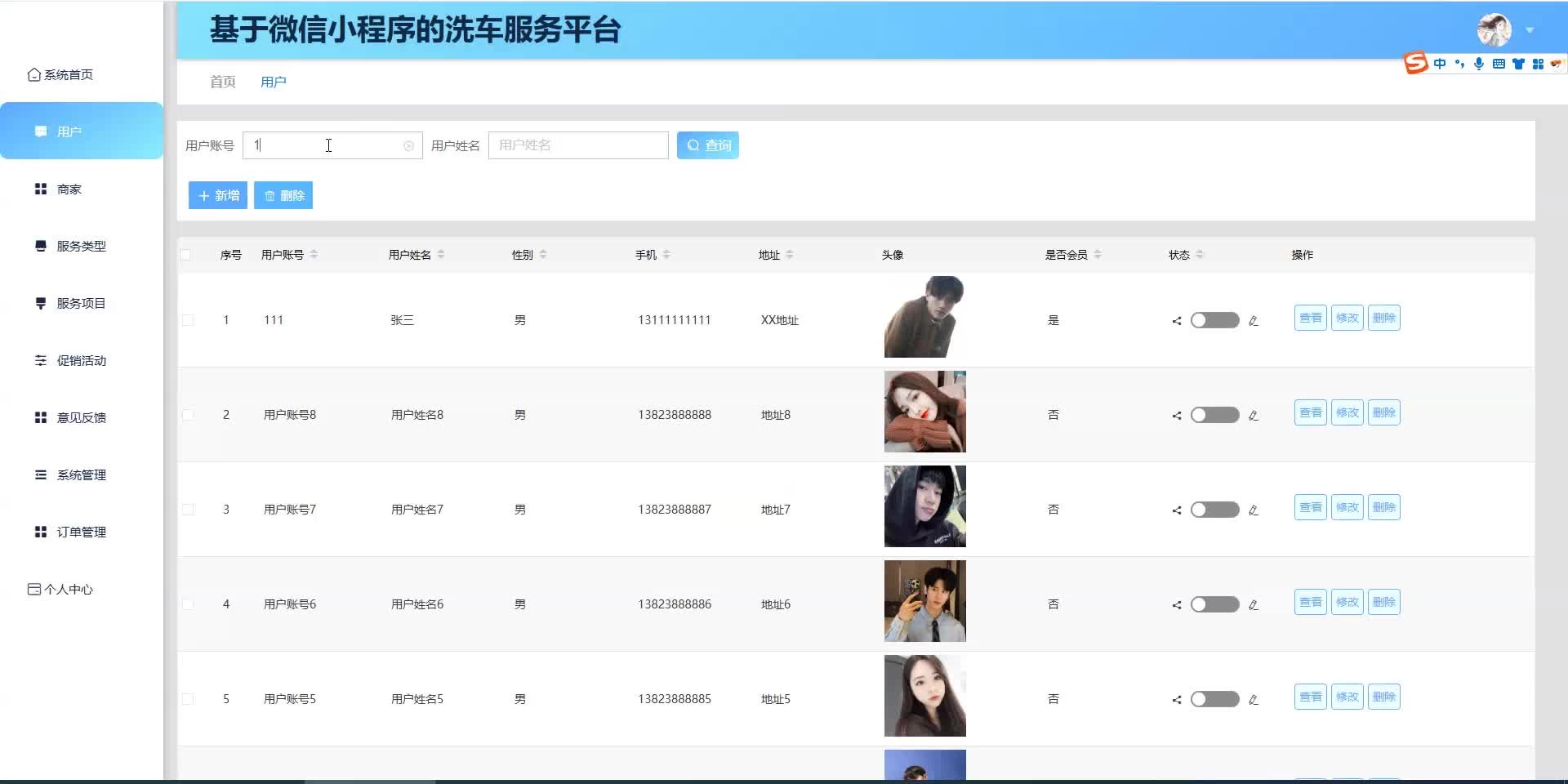
Task: Toggle the status switch for 用户账号7
Action: [x=1215, y=510]
